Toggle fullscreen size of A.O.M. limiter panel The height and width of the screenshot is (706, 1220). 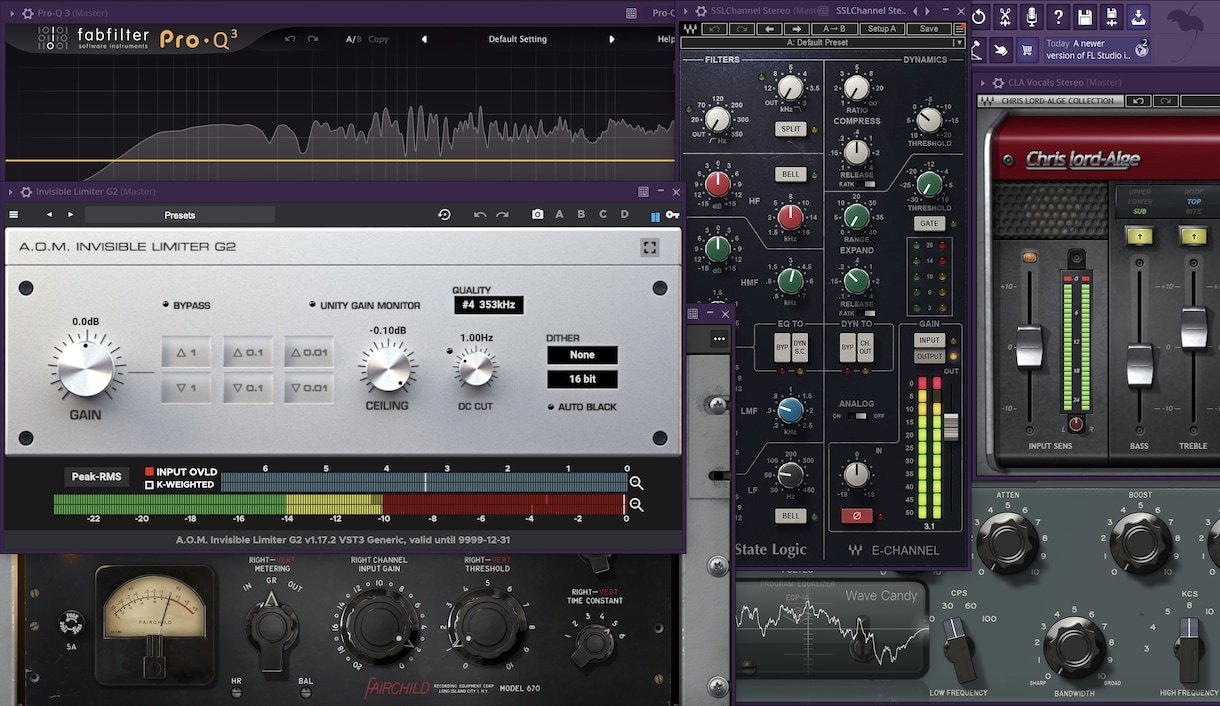coord(650,247)
